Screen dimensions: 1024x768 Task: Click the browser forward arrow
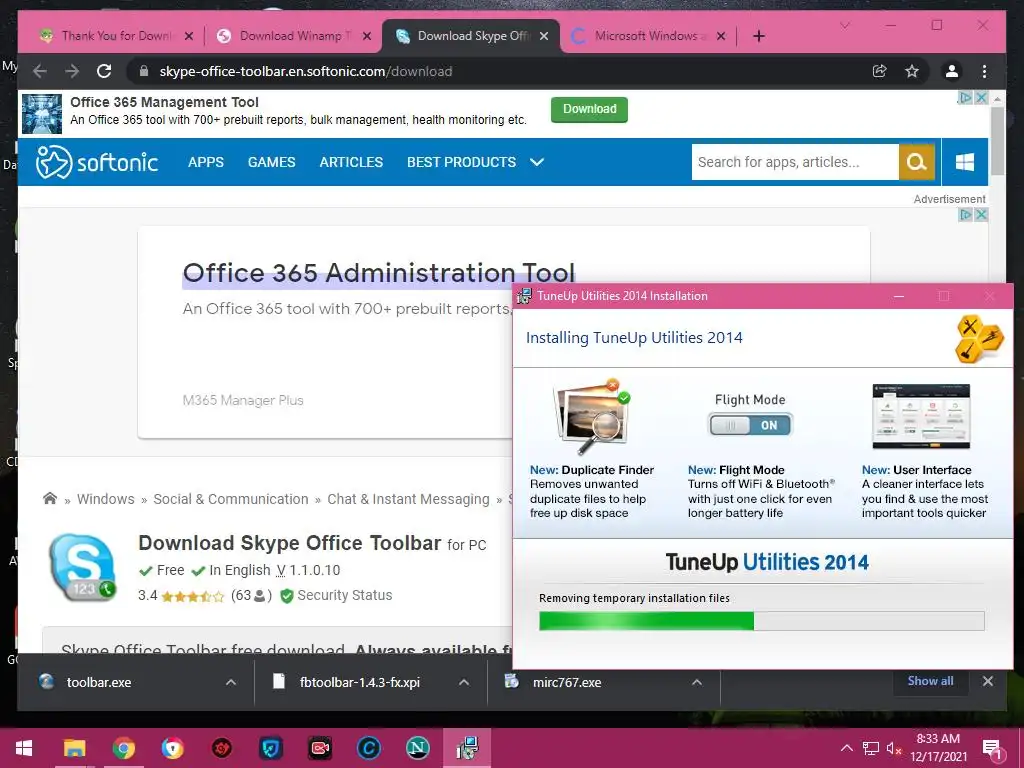pos(72,71)
